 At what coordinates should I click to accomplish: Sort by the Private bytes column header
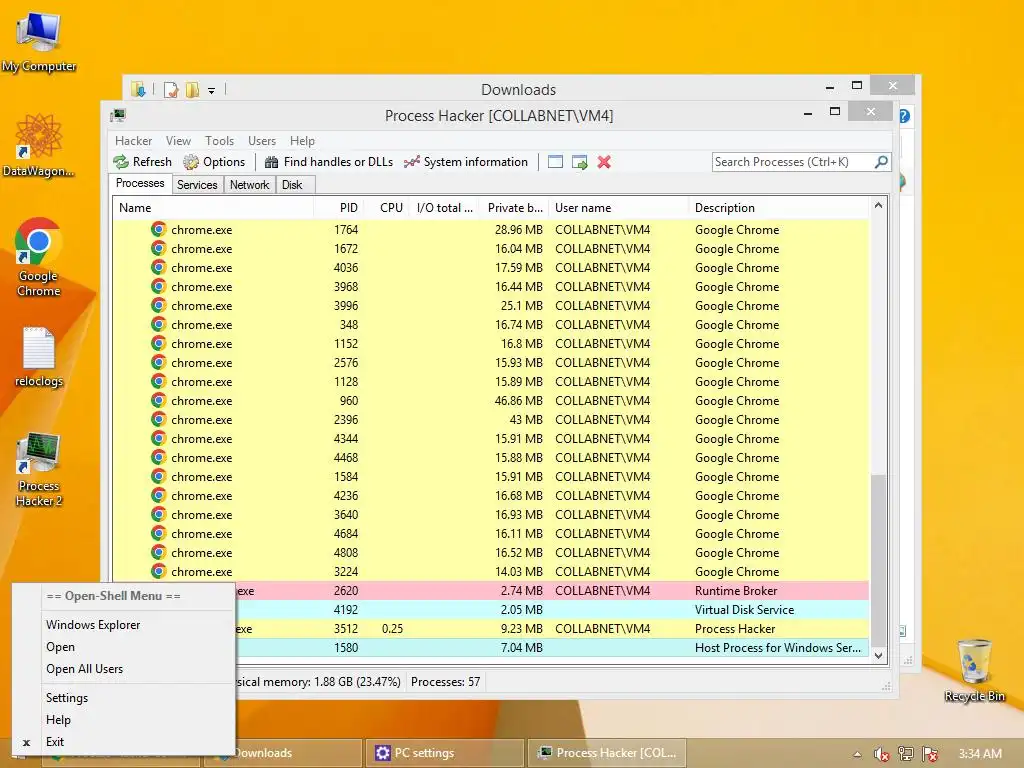point(514,208)
